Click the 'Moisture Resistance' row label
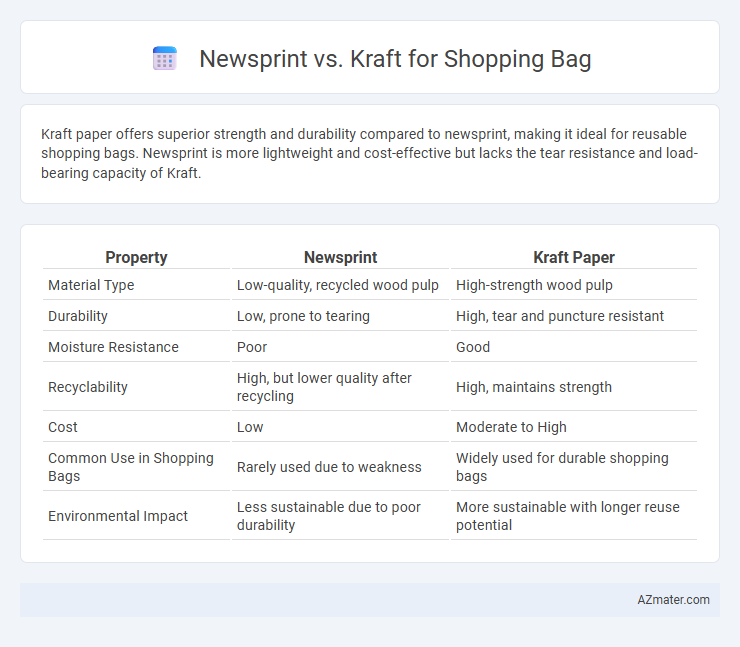Image resolution: width=740 pixels, height=647 pixels. pos(113,347)
